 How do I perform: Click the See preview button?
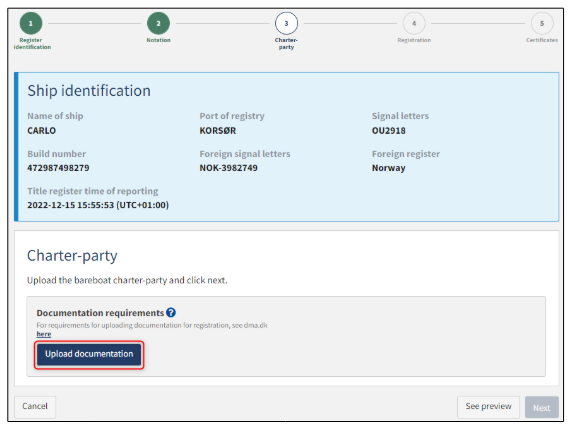pyautogui.click(x=488, y=406)
